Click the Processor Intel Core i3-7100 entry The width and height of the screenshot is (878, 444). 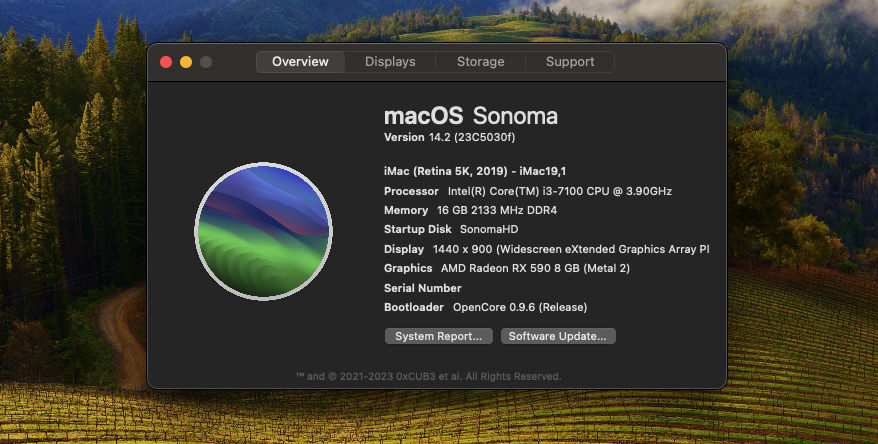[519, 191]
